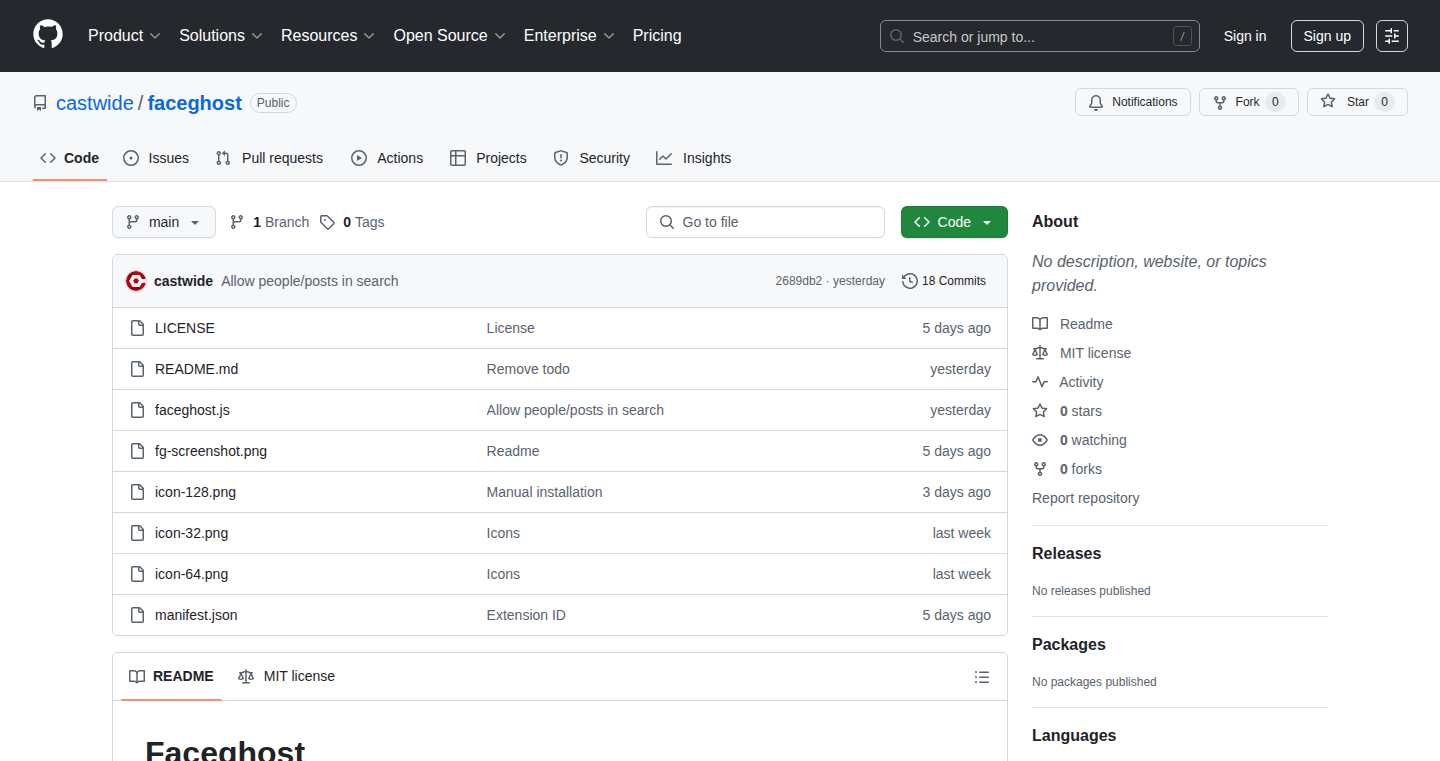Open icon-64.png file
Viewport: 1440px width, 761px height.
click(191, 574)
